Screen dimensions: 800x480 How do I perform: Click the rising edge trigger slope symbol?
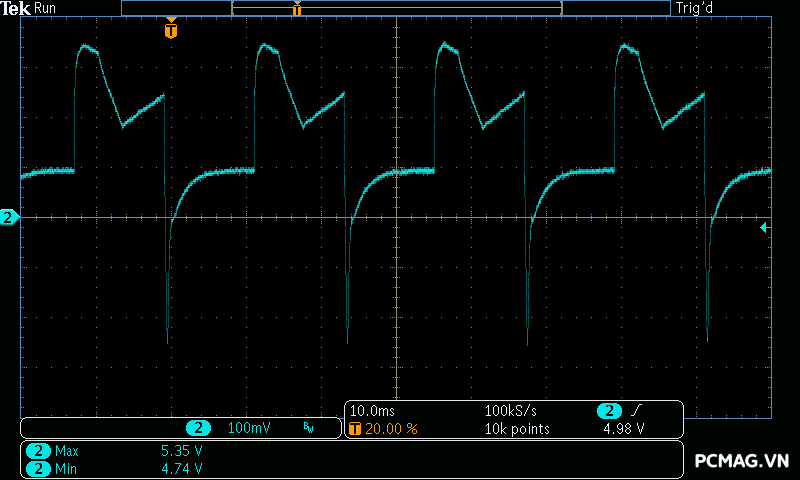coord(636,412)
